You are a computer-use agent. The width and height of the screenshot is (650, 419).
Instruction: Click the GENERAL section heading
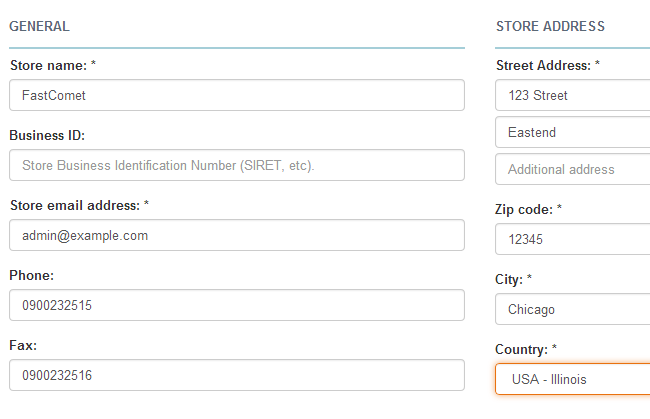point(39,27)
